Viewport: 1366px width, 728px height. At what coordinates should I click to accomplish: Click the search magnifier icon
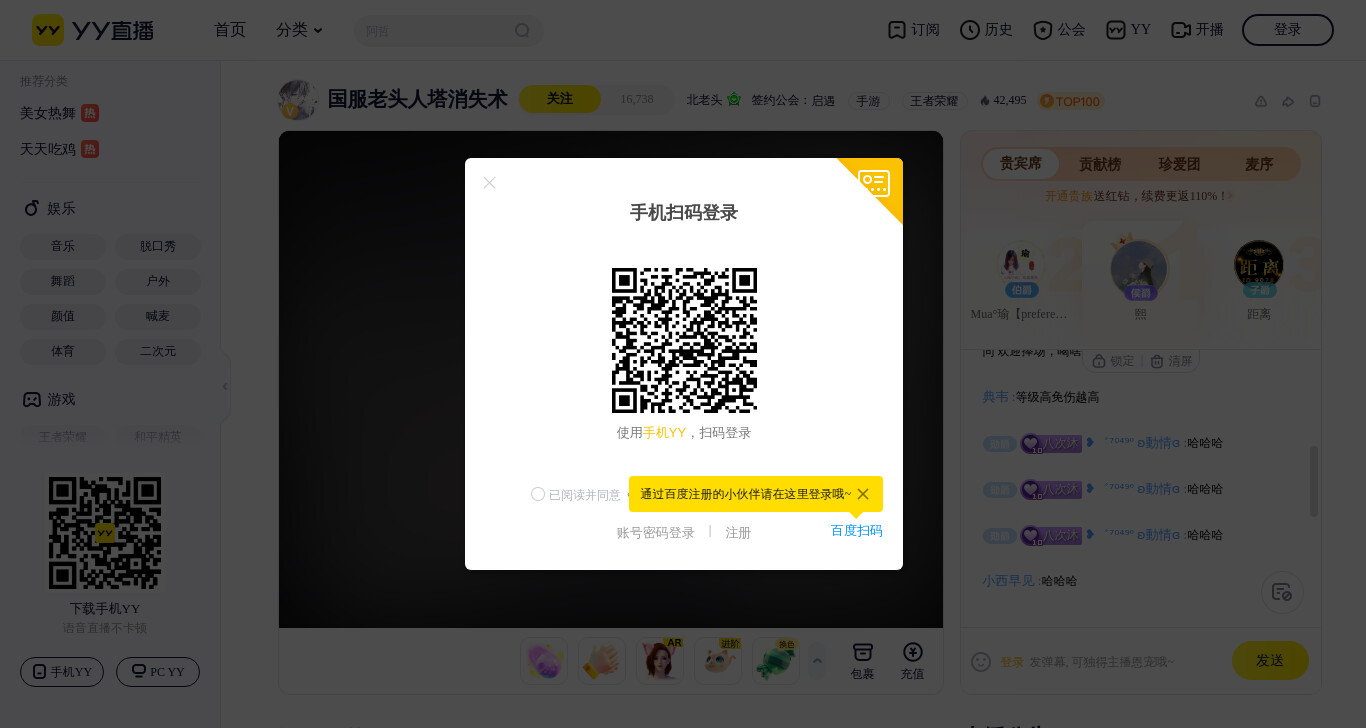tap(522, 31)
